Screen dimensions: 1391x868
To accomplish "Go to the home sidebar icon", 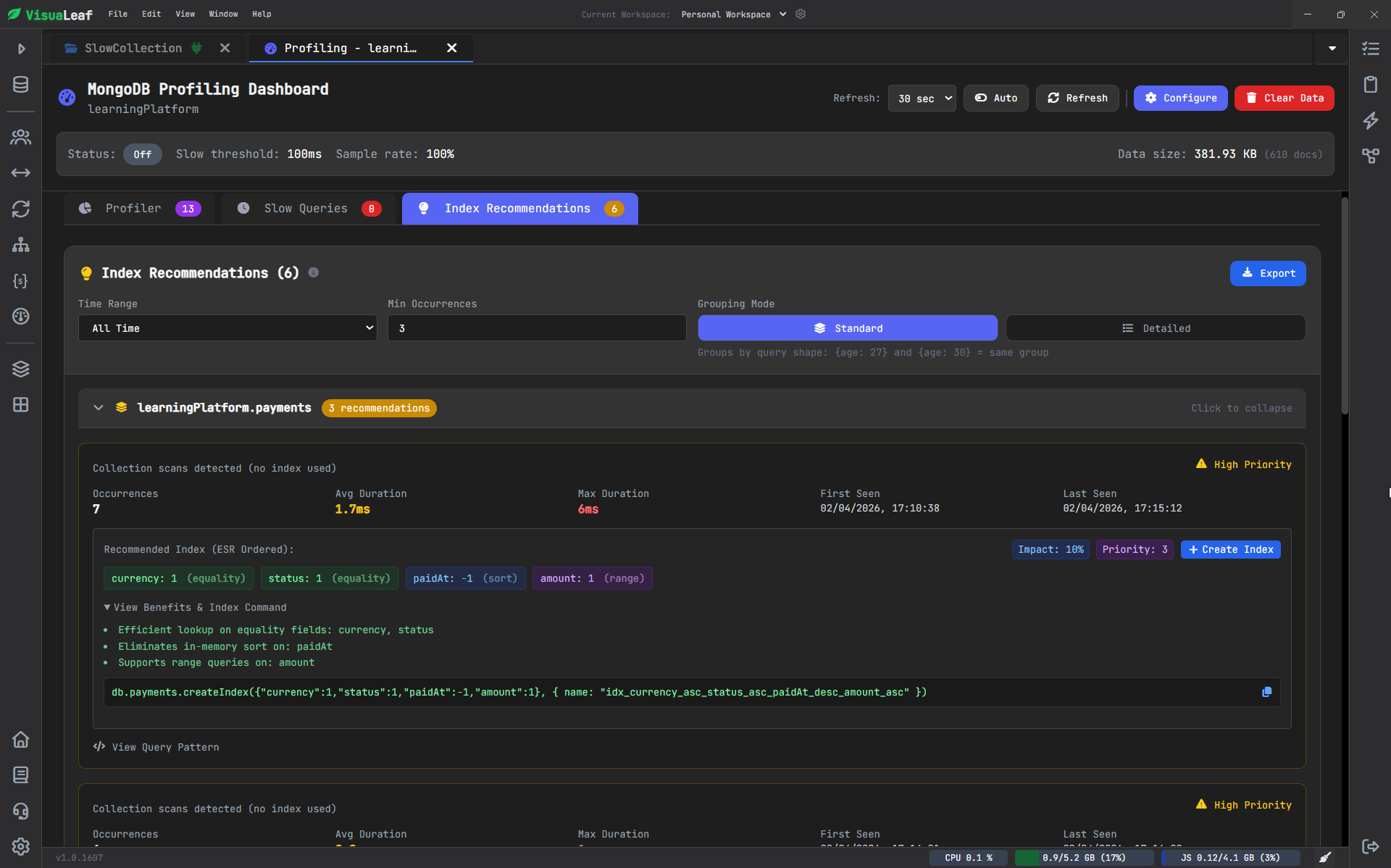I will 21,740.
